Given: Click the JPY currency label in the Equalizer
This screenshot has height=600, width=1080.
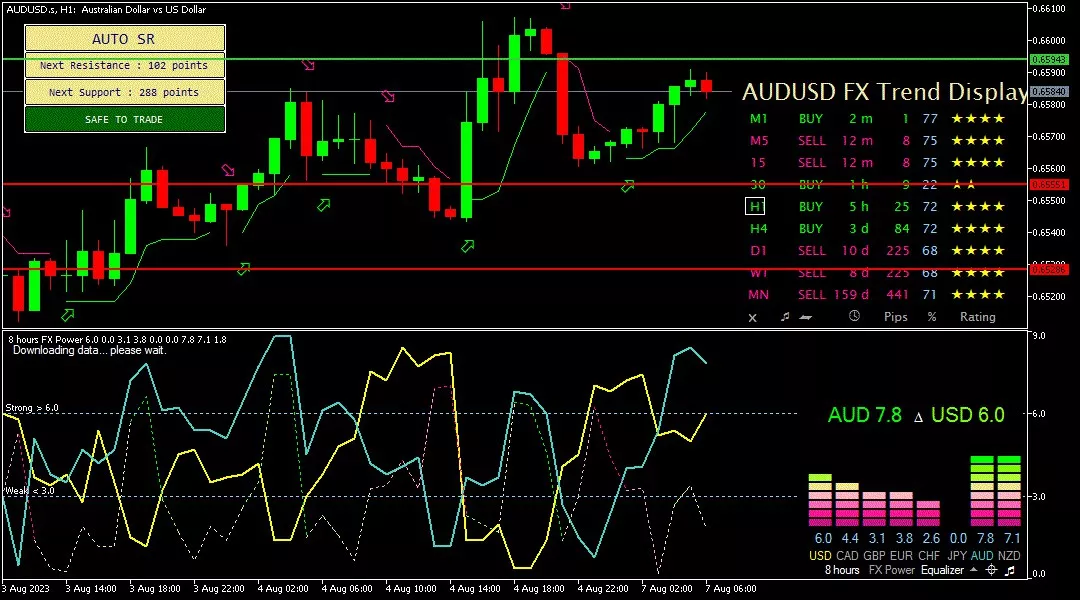Looking at the screenshot, I should (x=957, y=556).
